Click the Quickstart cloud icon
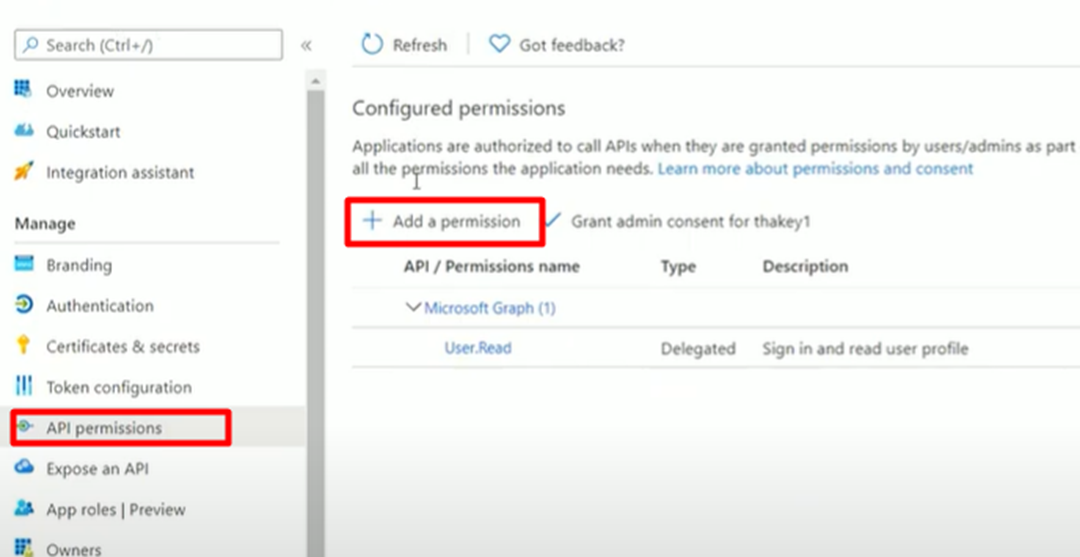The width and height of the screenshot is (1080, 557). [23, 131]
